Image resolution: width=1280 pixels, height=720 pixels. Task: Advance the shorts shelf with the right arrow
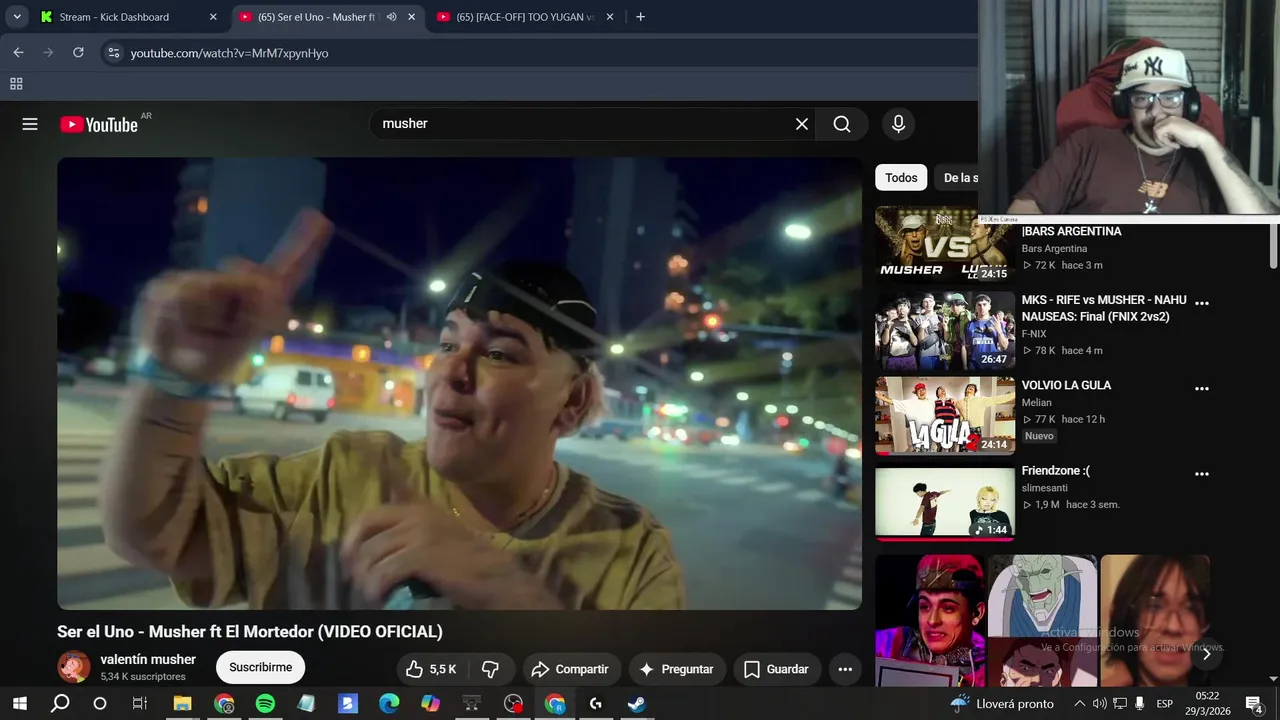point(1206,655)
